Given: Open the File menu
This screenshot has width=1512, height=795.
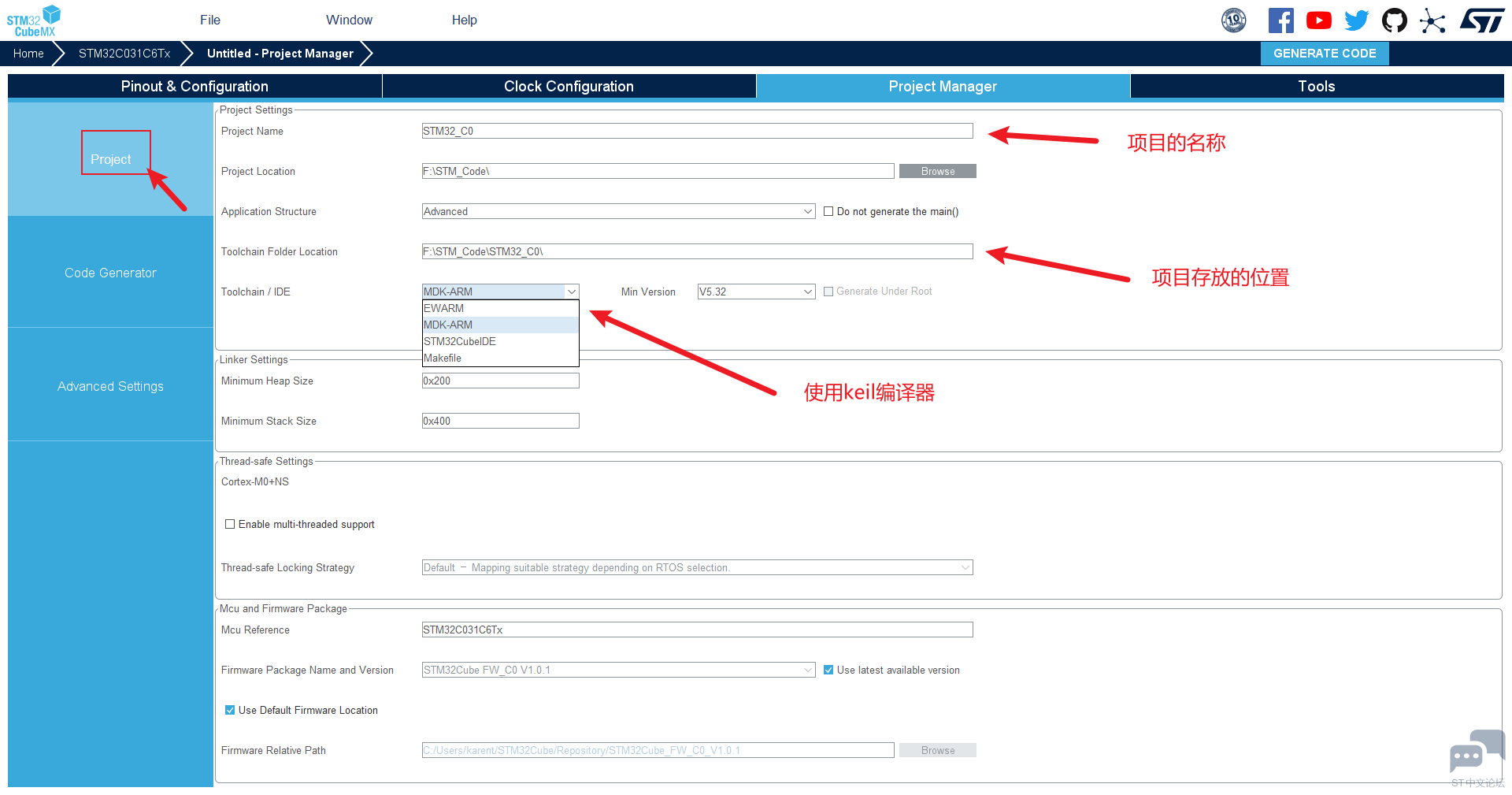Looking at the screenshot, I should coord(210,20).
